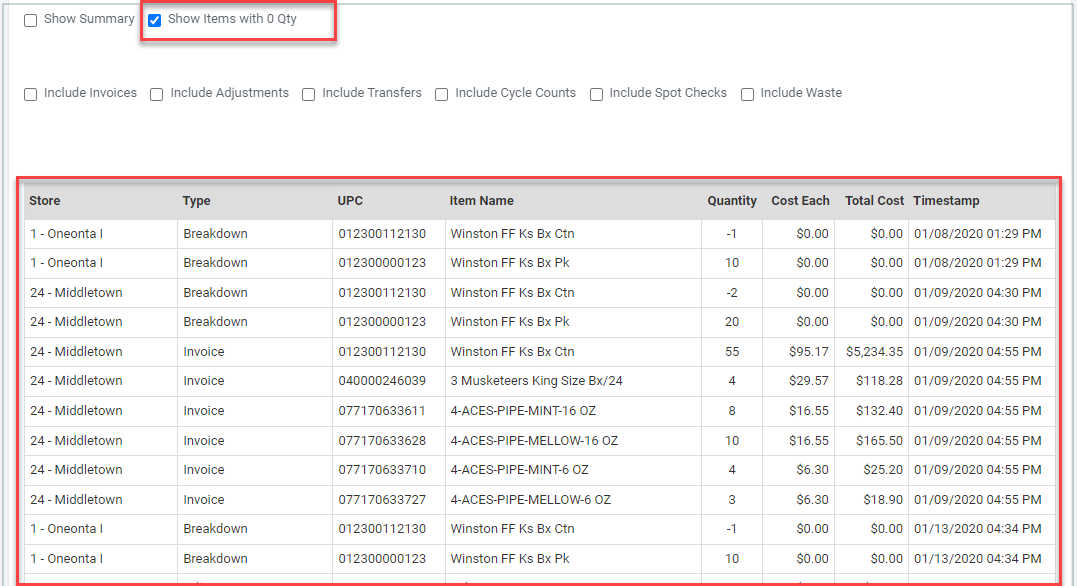Viewport: 1077px width, 586px height.
Task: Click quantity 55 in Winston invoice row
Action: tap(732, 352)
